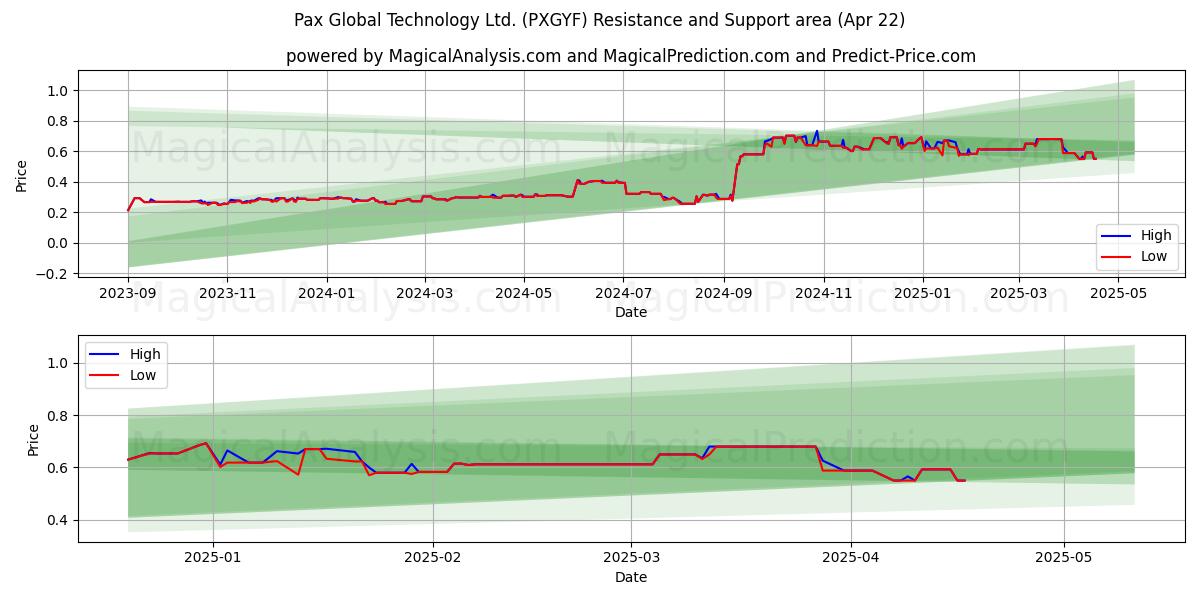Click the '0.4' price tick in lower chart
The height and width of the screenshot is (600, 1200).
point(59,520)
